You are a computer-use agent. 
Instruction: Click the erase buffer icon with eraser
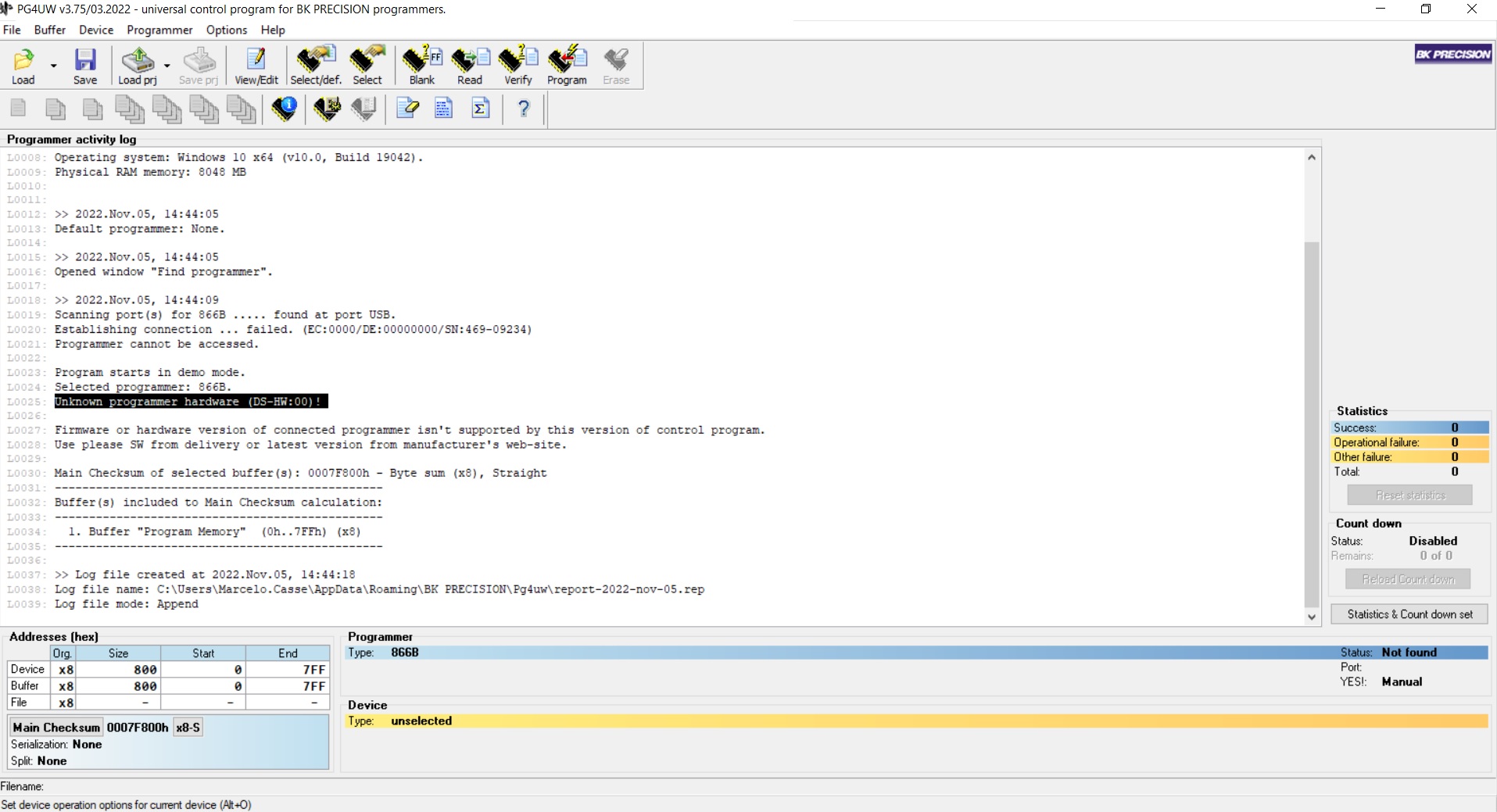(407, 109)
